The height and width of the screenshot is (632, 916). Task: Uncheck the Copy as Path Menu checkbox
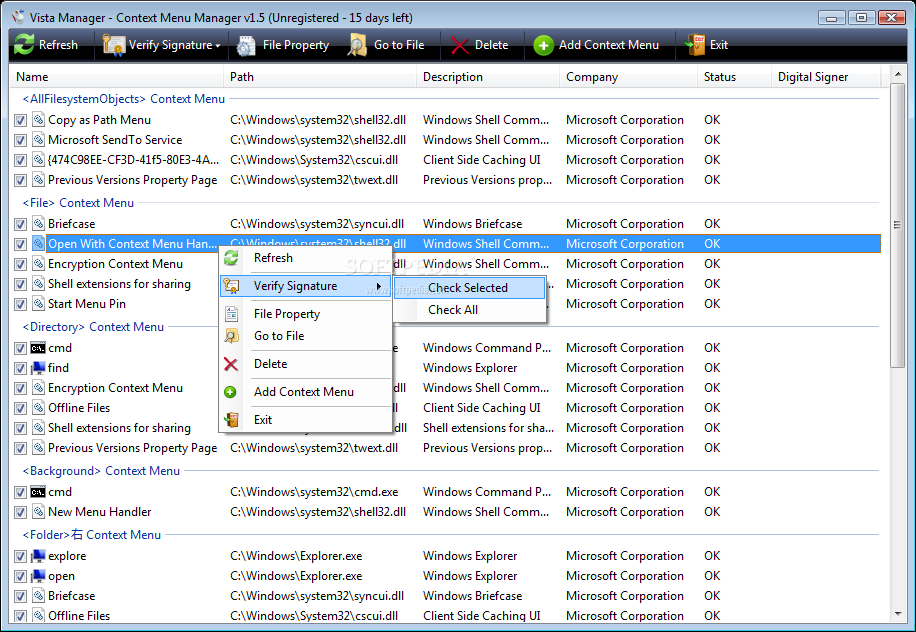20,120
